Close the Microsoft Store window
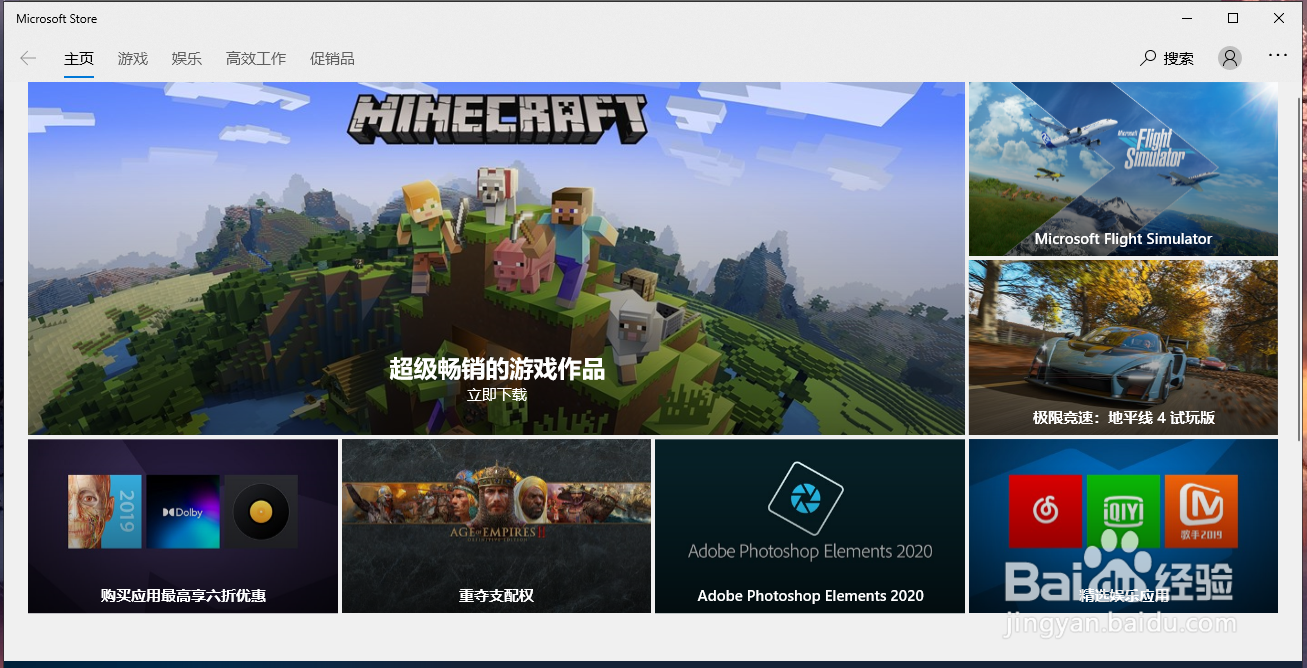This screenshot has height=668, width=1307. click(x=1279, y=18)
